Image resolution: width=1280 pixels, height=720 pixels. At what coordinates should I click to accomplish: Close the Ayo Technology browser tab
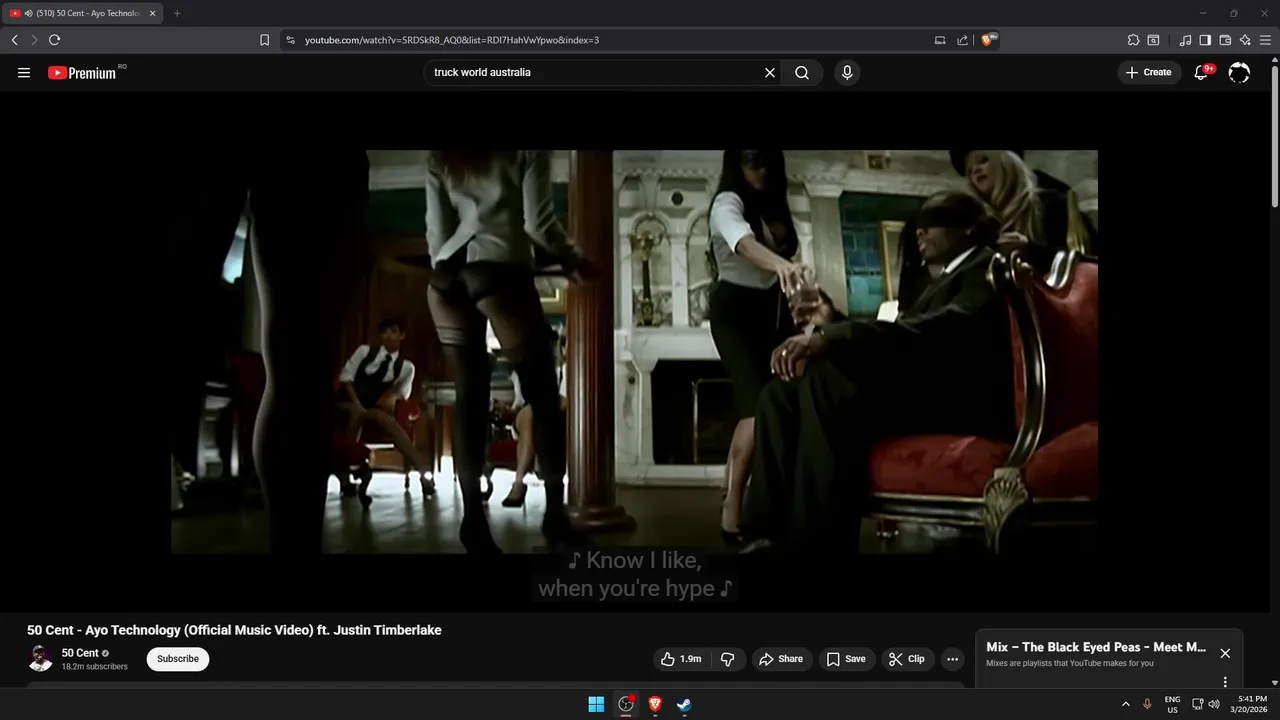[152, 13]
